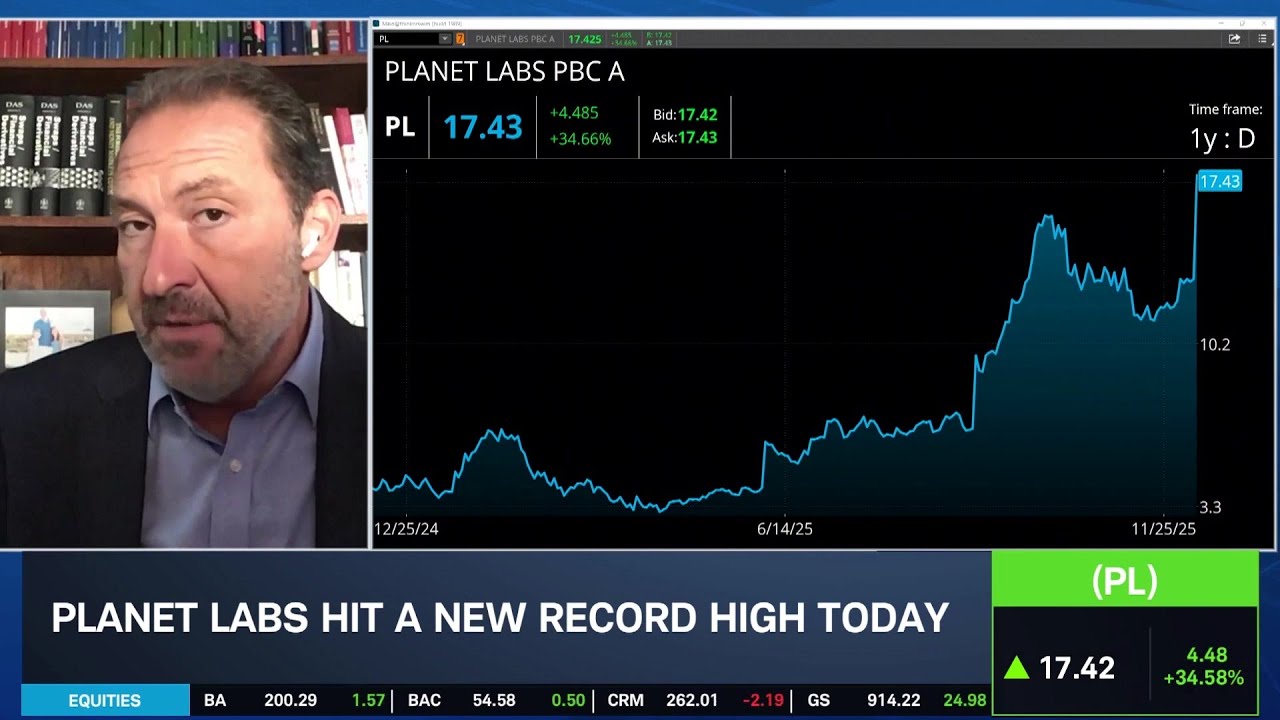Open the PL symbol dropdown arrow
The image size is (1280, 720).
tap(445, 39)
